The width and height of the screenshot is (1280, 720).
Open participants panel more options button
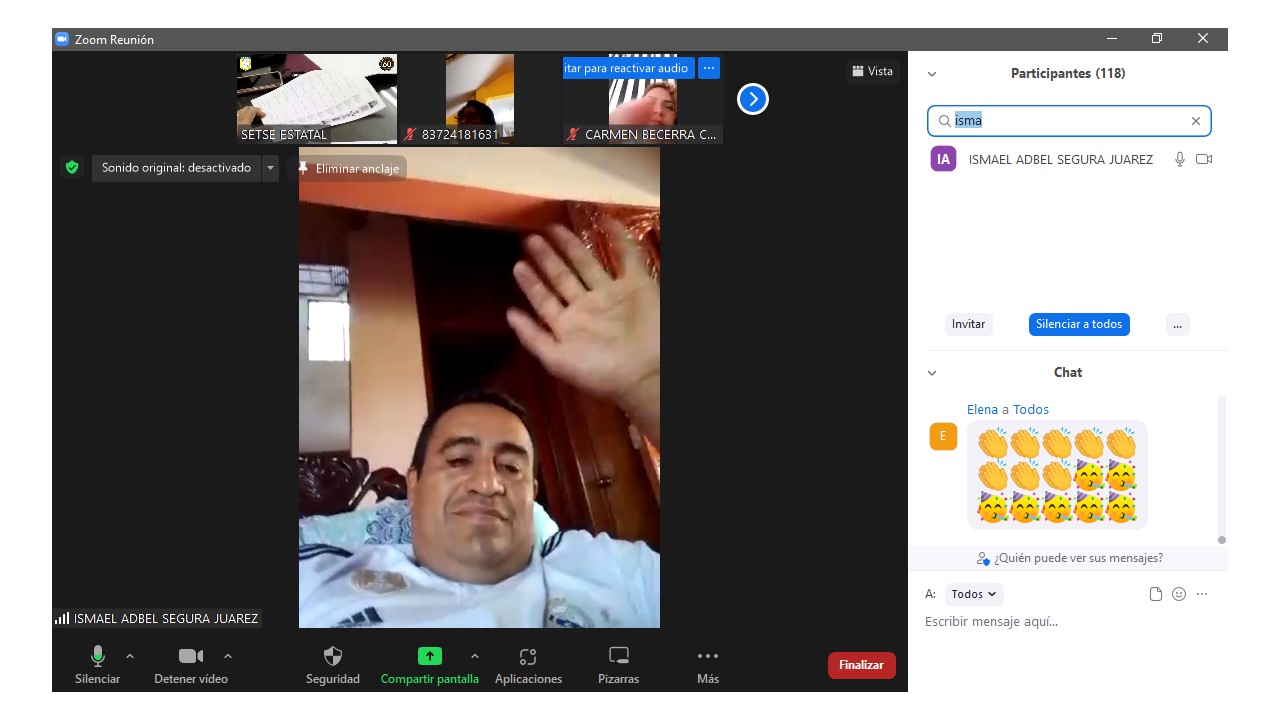1178,324
